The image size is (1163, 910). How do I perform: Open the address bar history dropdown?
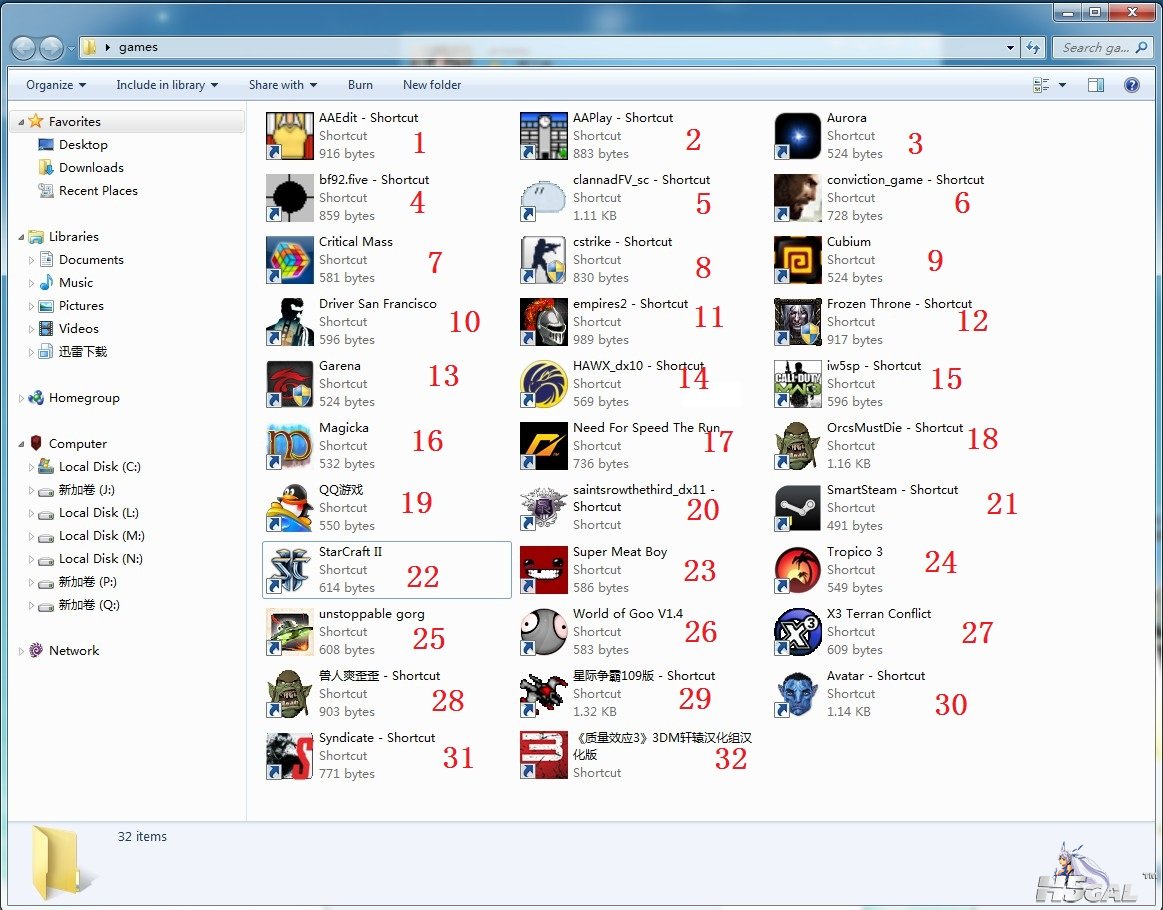1010,47
